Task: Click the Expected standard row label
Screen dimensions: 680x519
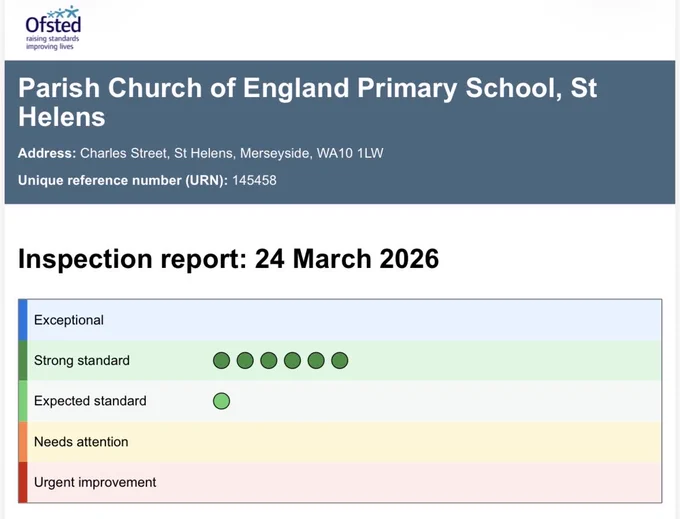Action: coord(90,401)
